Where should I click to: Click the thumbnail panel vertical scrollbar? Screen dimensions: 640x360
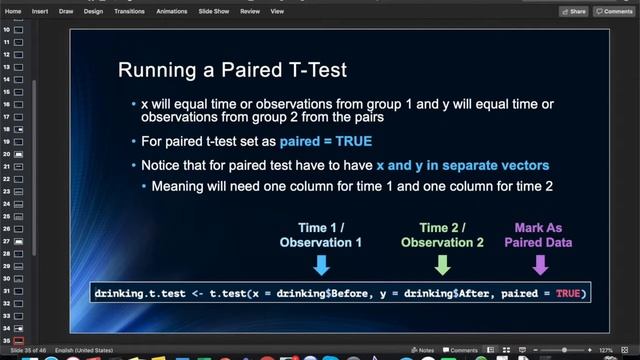click(x=34, y=168)
